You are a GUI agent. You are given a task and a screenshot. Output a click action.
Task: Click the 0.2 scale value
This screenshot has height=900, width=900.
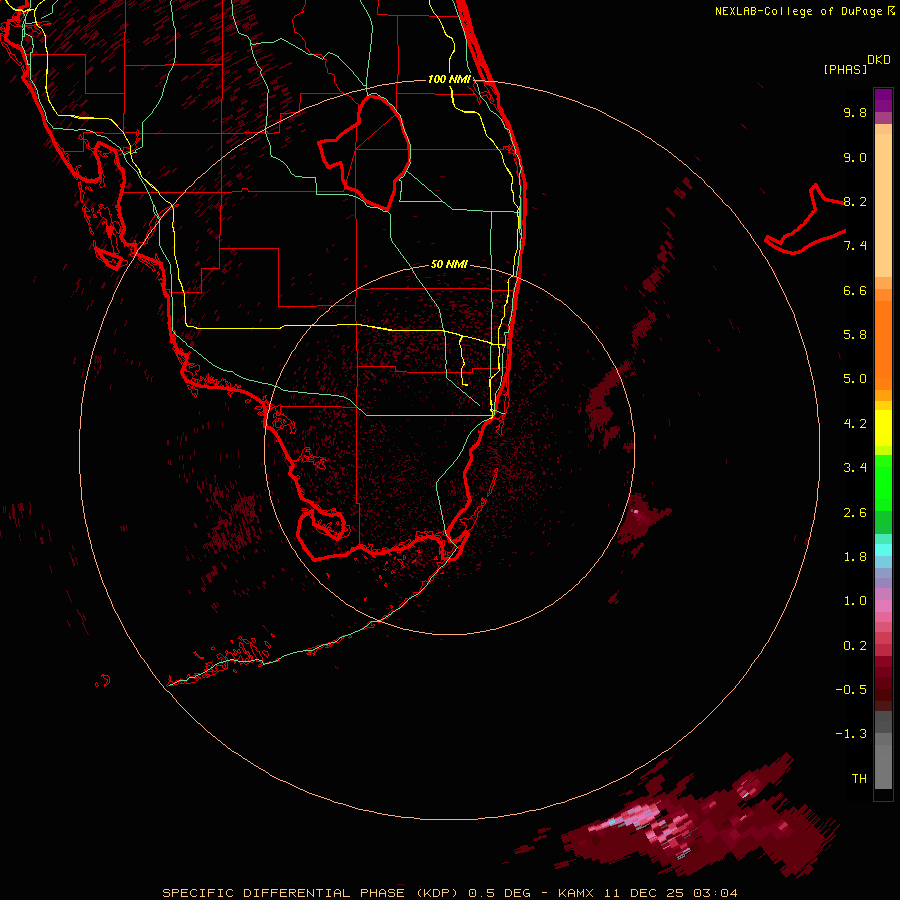click(855, 646)
